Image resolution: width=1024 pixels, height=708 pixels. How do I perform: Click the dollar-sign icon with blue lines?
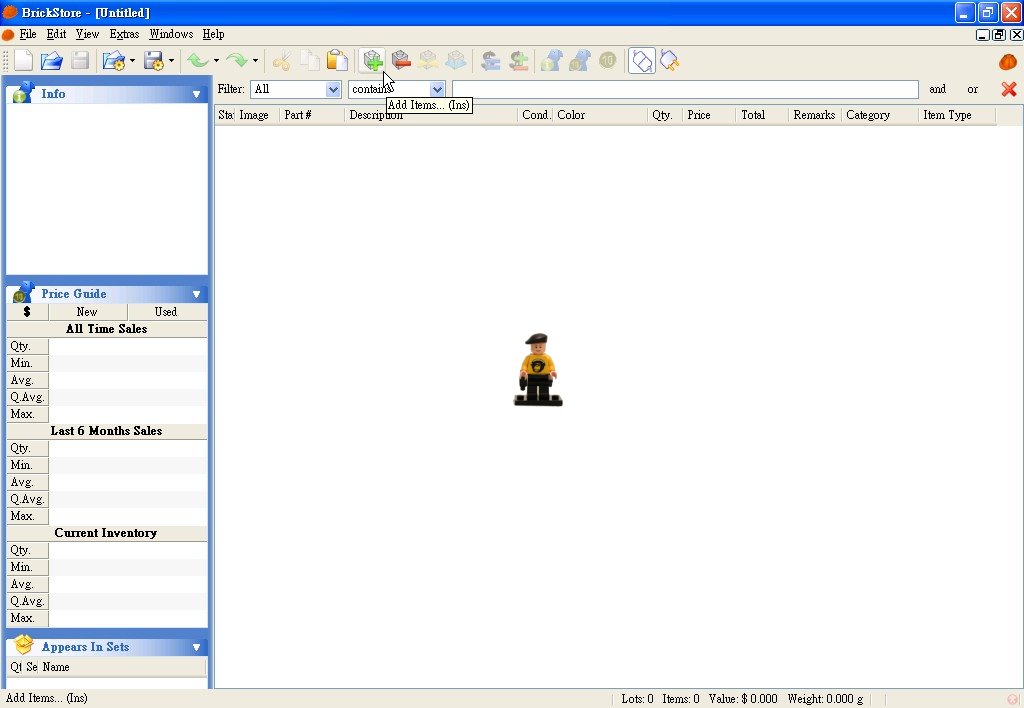point(490,61)
